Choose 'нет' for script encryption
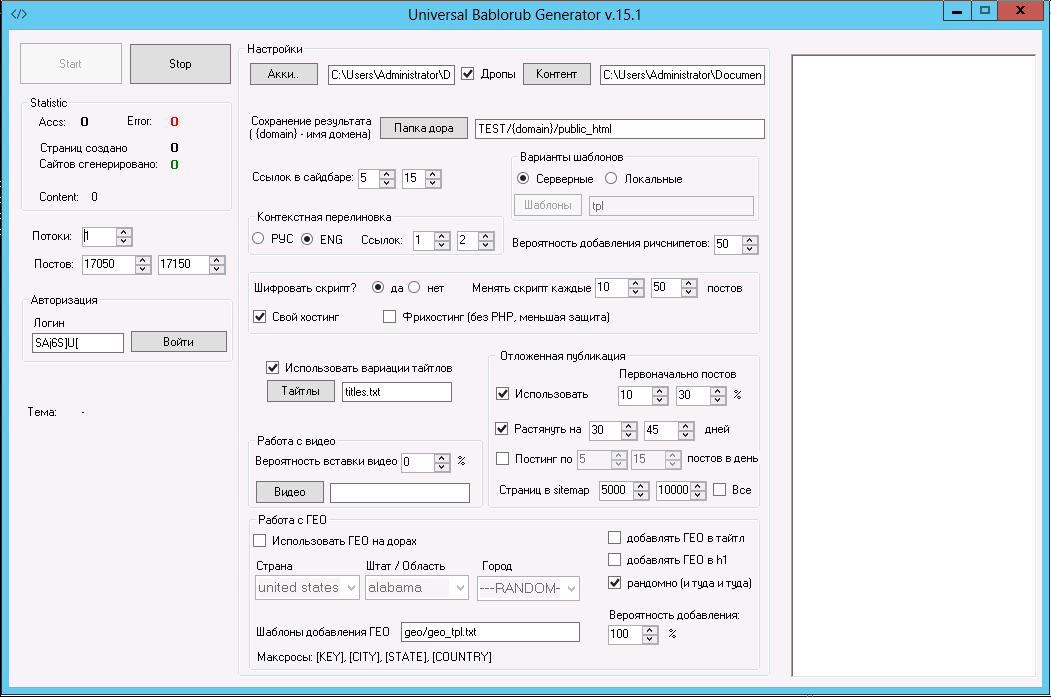1051x697 pixels. (x=414, y=288)
